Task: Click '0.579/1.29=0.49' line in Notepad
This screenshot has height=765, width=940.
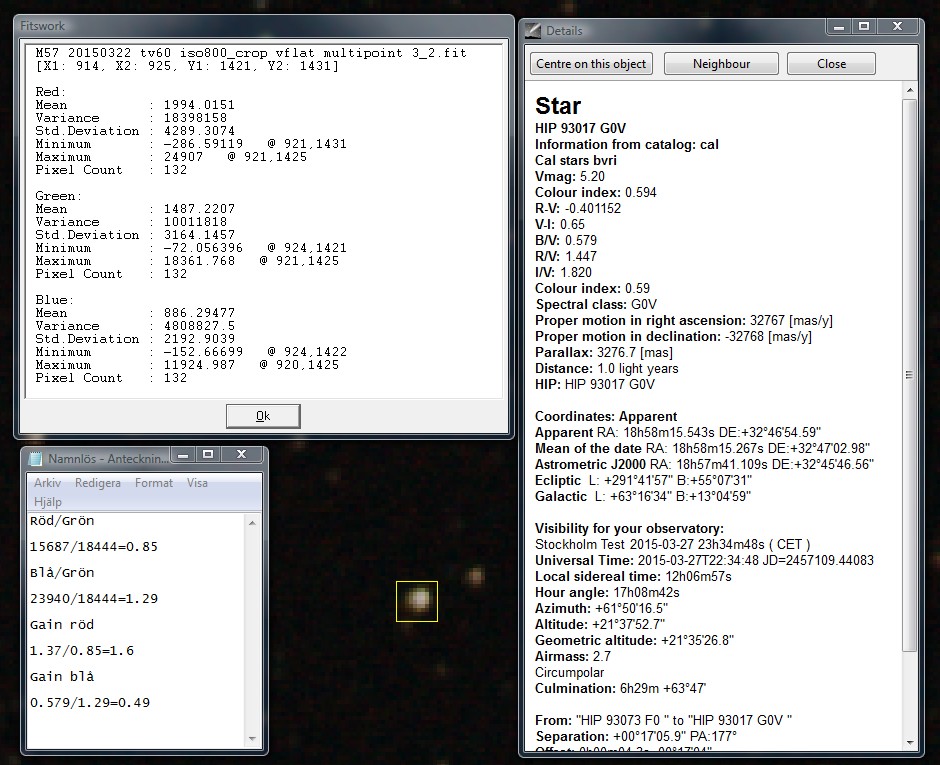Action: pyautogui.click(x=90, y=703)
